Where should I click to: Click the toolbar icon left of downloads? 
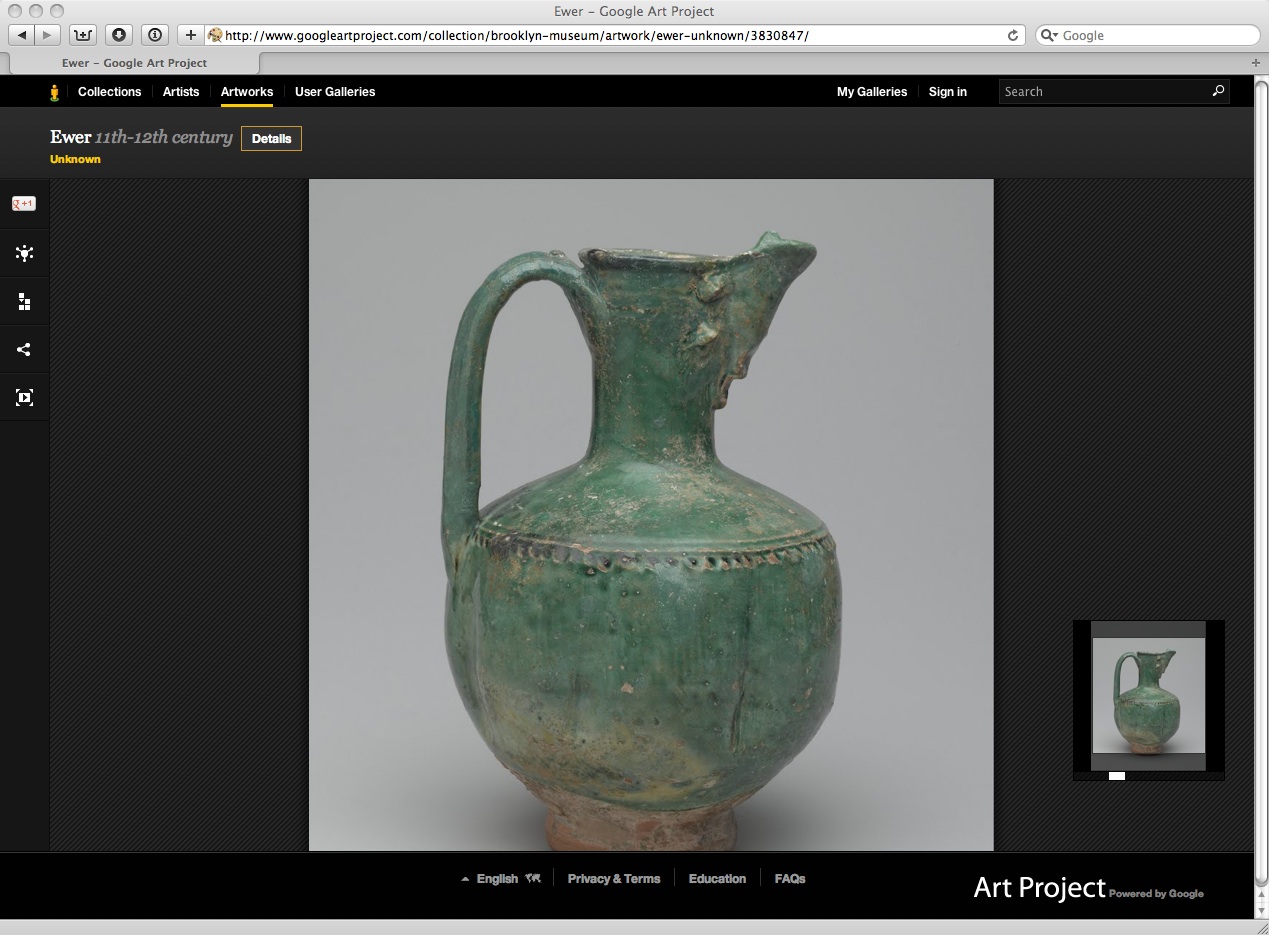[83, 35]
